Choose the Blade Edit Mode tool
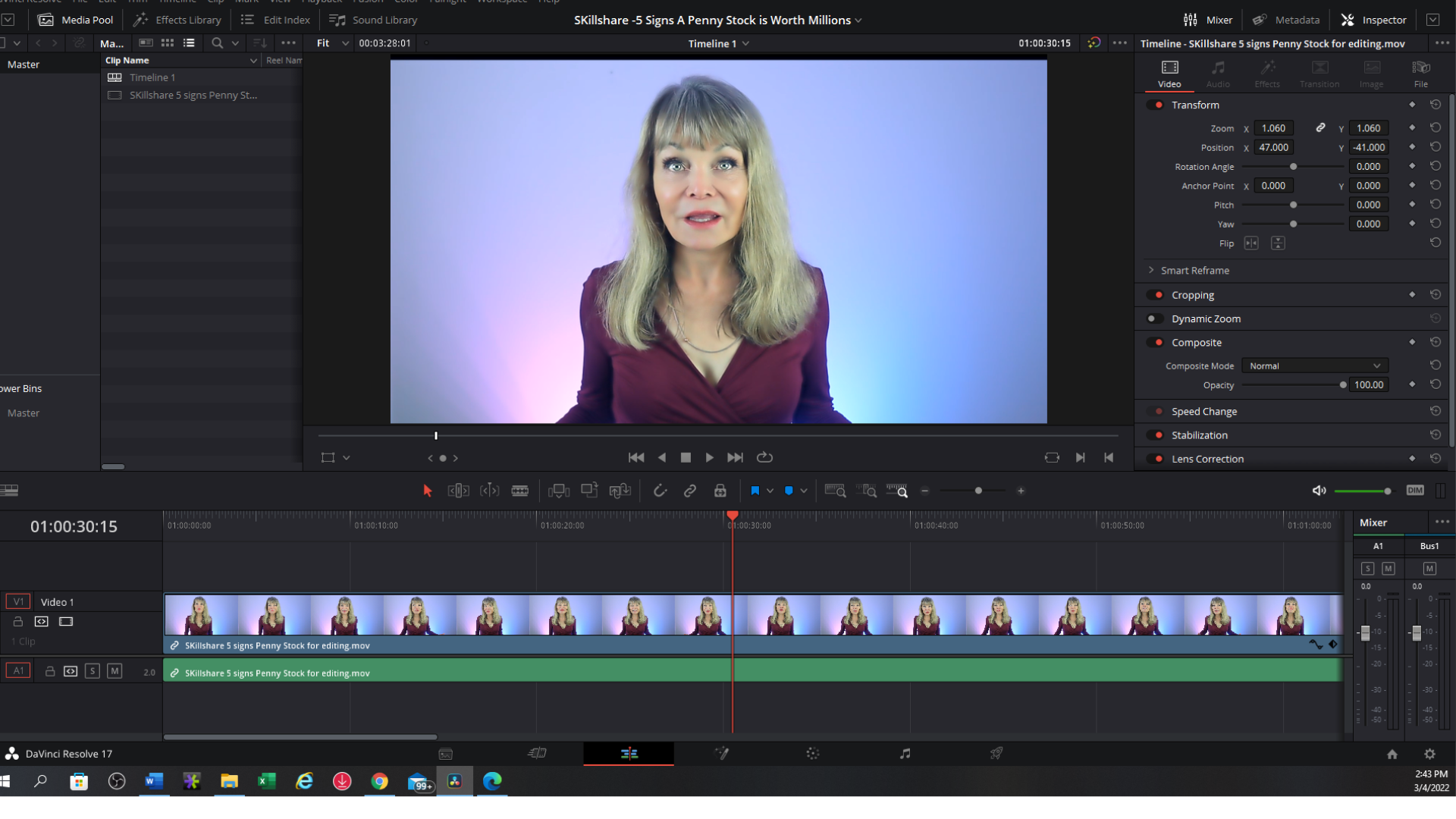This screenshot has height=819, width=1456. tap(520, 491)
